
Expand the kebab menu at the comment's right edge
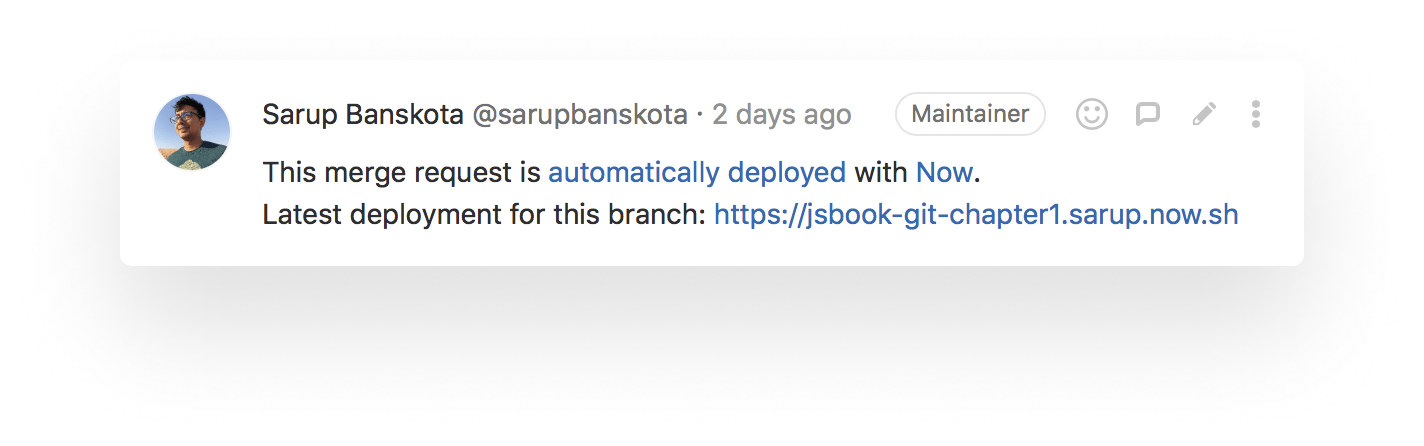(x=1256, y=115)
